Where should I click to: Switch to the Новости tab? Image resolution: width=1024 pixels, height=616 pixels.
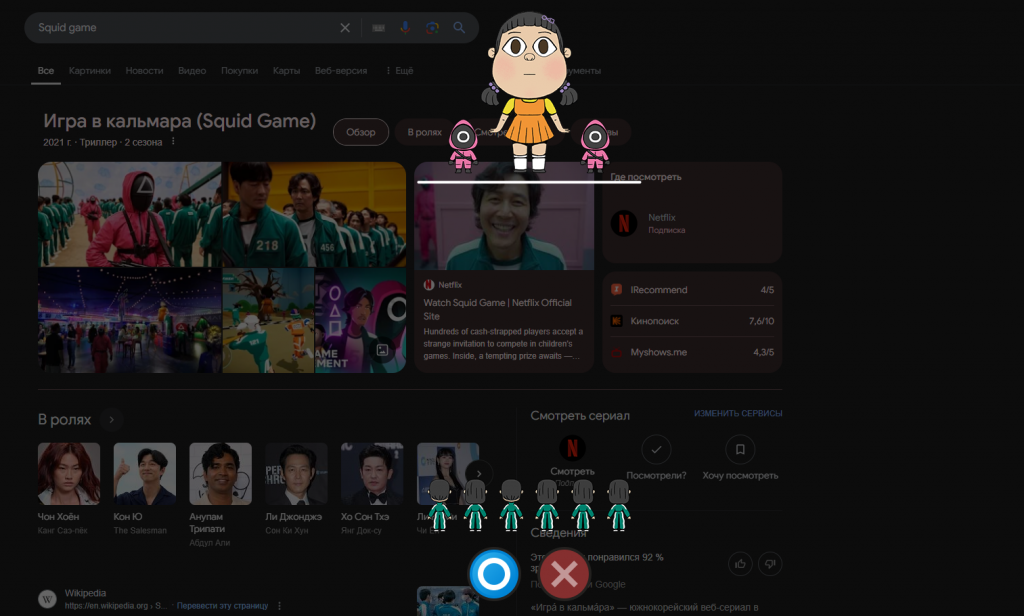click(x=144, y=71)
